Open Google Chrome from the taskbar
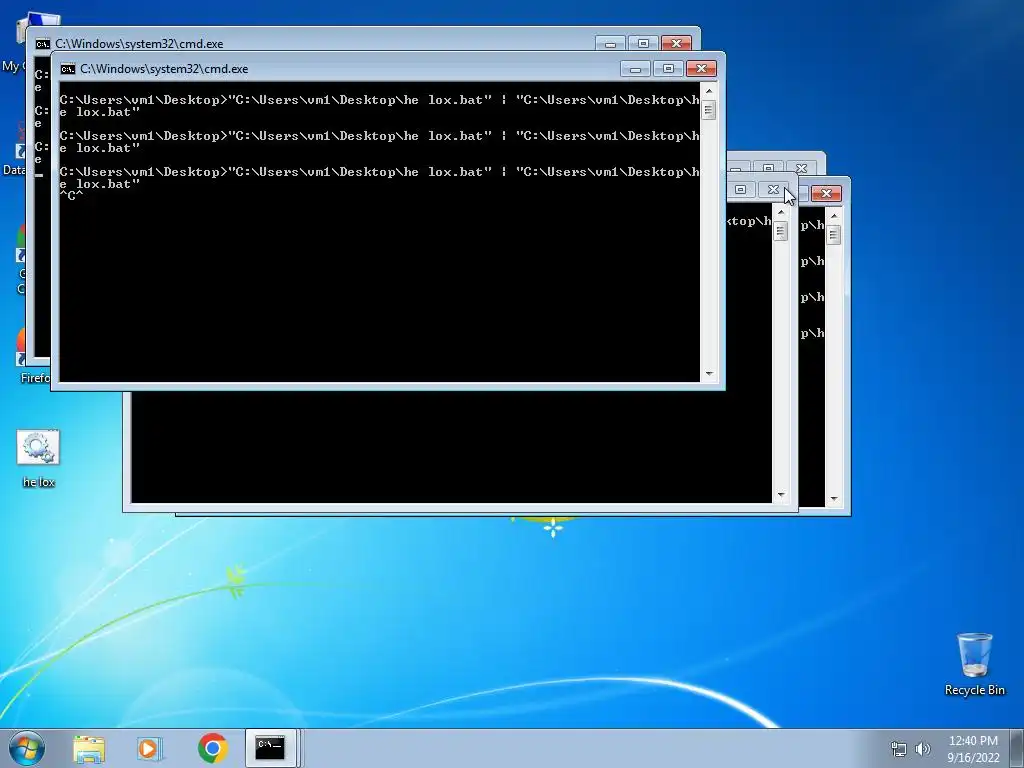The height and width of the screenshot is (768, 1024). point(212,748)
